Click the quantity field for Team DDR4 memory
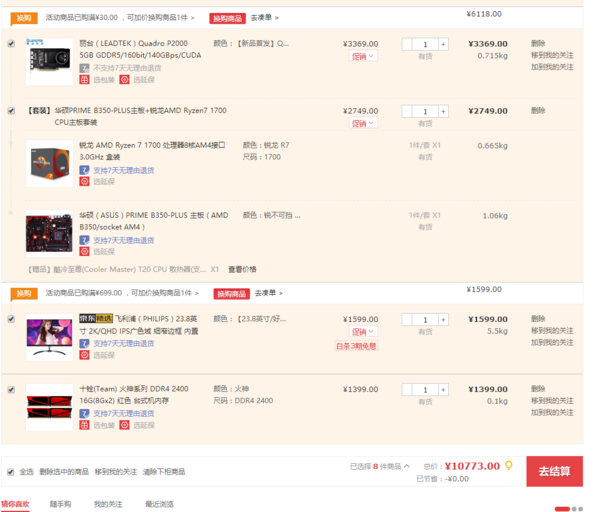This screenshot has width=600, height=512. point(425,390)
